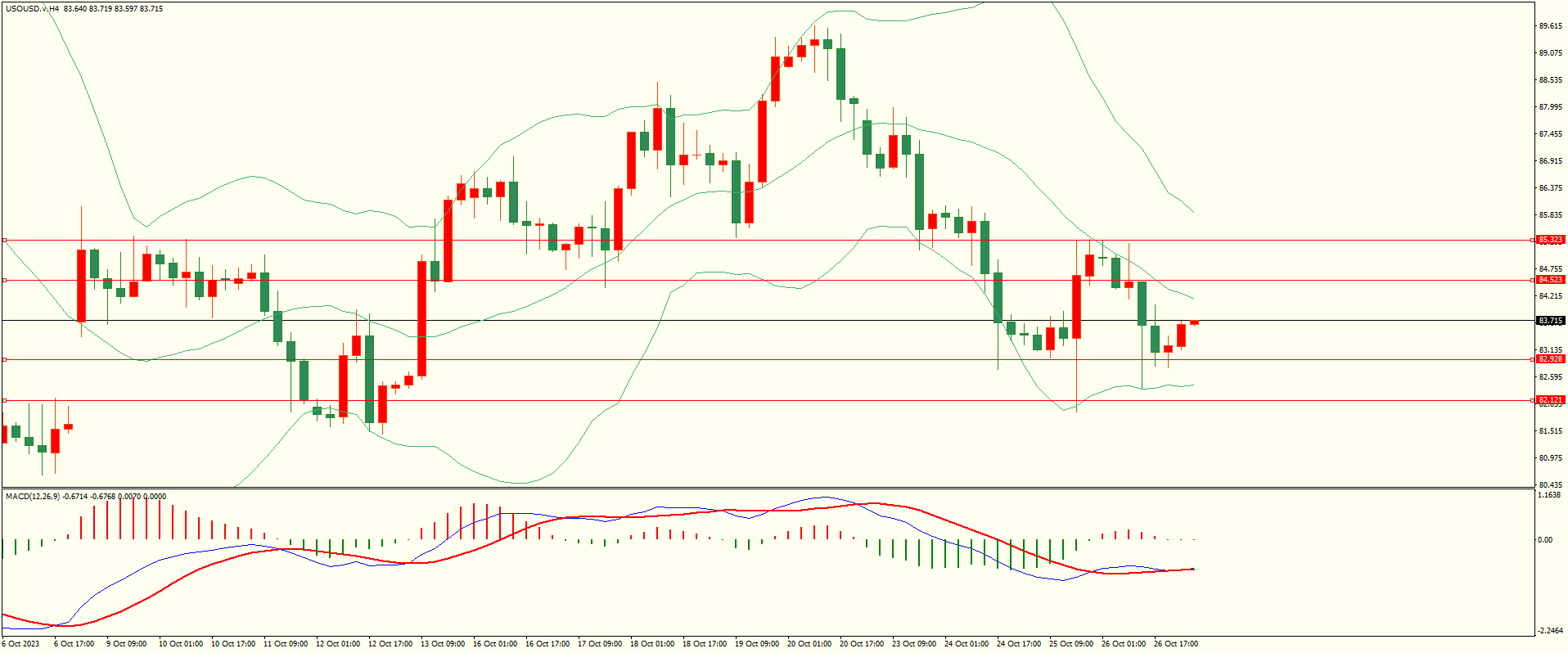Click the 6 Oct 2023 date label
1568x653 pixels.
pyautogui.click(x=21, y=644)
